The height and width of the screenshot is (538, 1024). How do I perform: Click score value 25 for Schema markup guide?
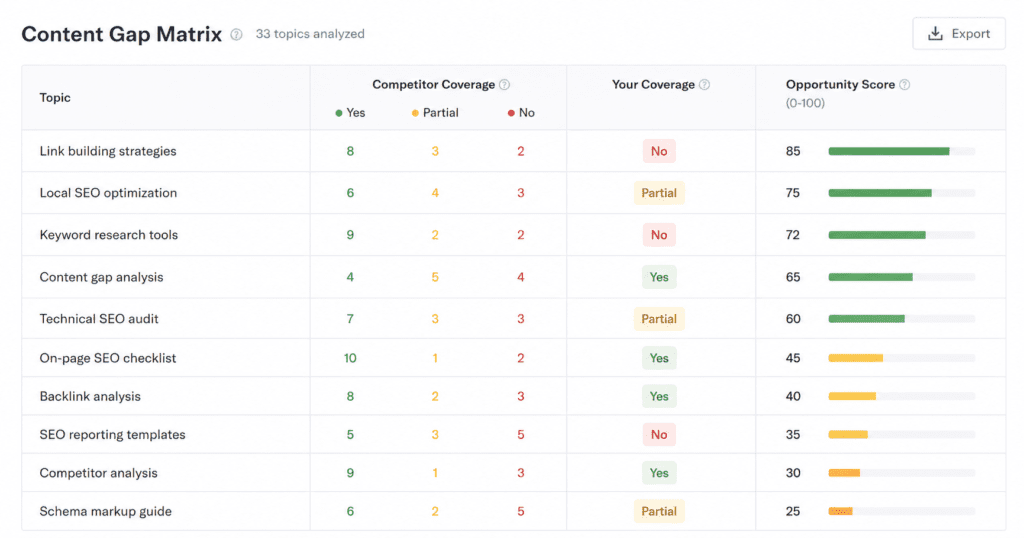[x=793, y=512]
